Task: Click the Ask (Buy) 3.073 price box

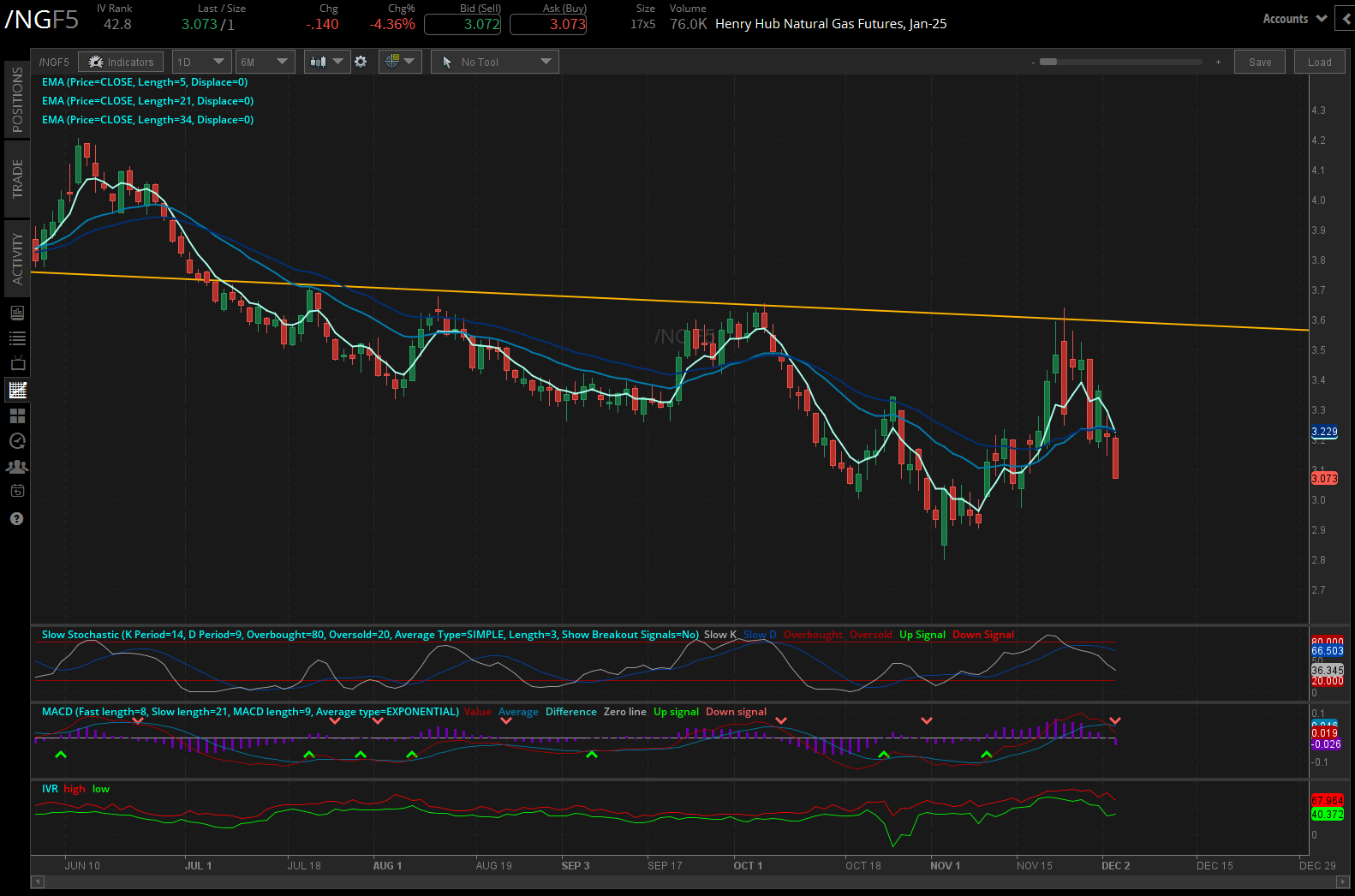Action: 548,24
